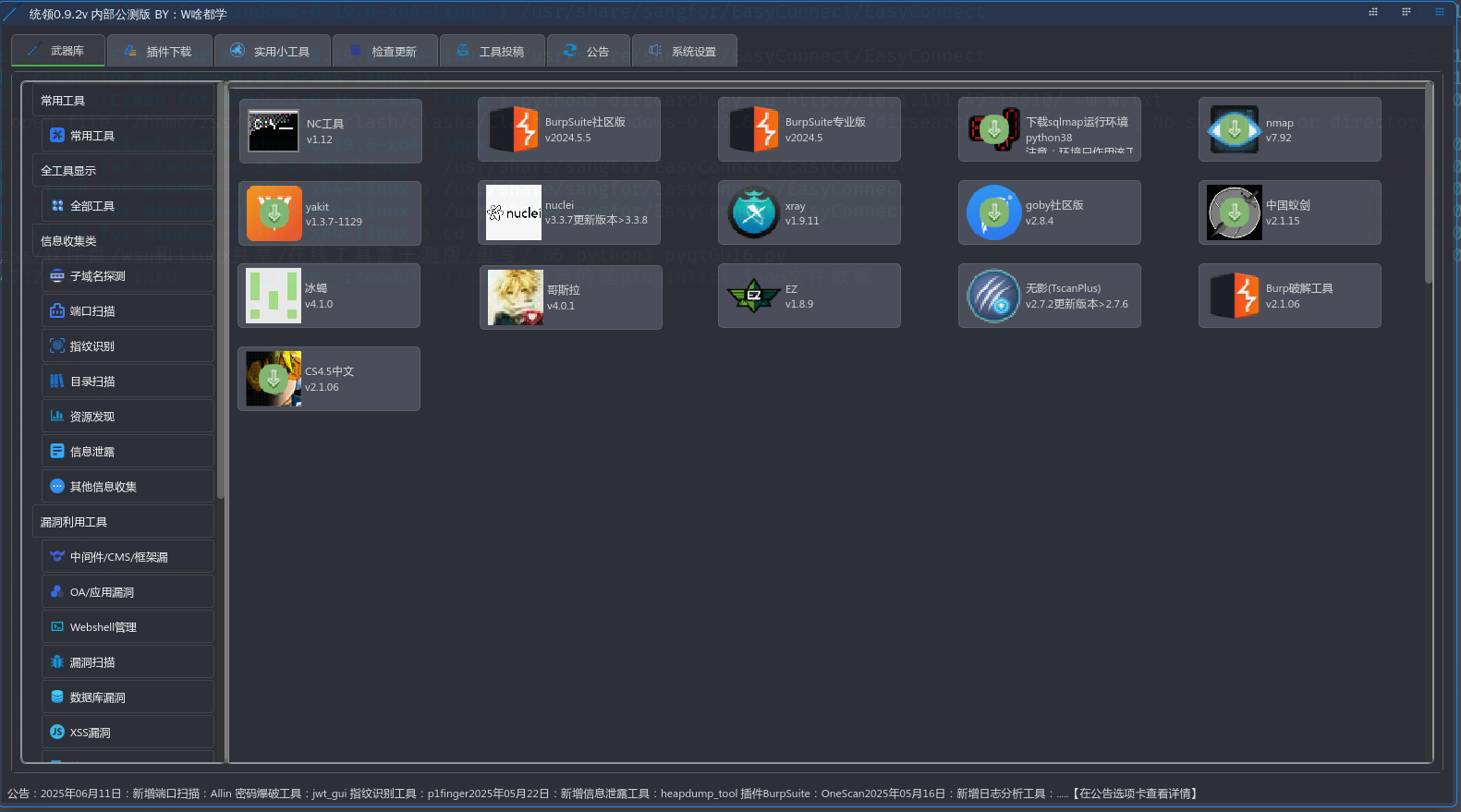Click the sidebar vertical scrollbar
1461x812 pixels.
[x=220, y=291]
